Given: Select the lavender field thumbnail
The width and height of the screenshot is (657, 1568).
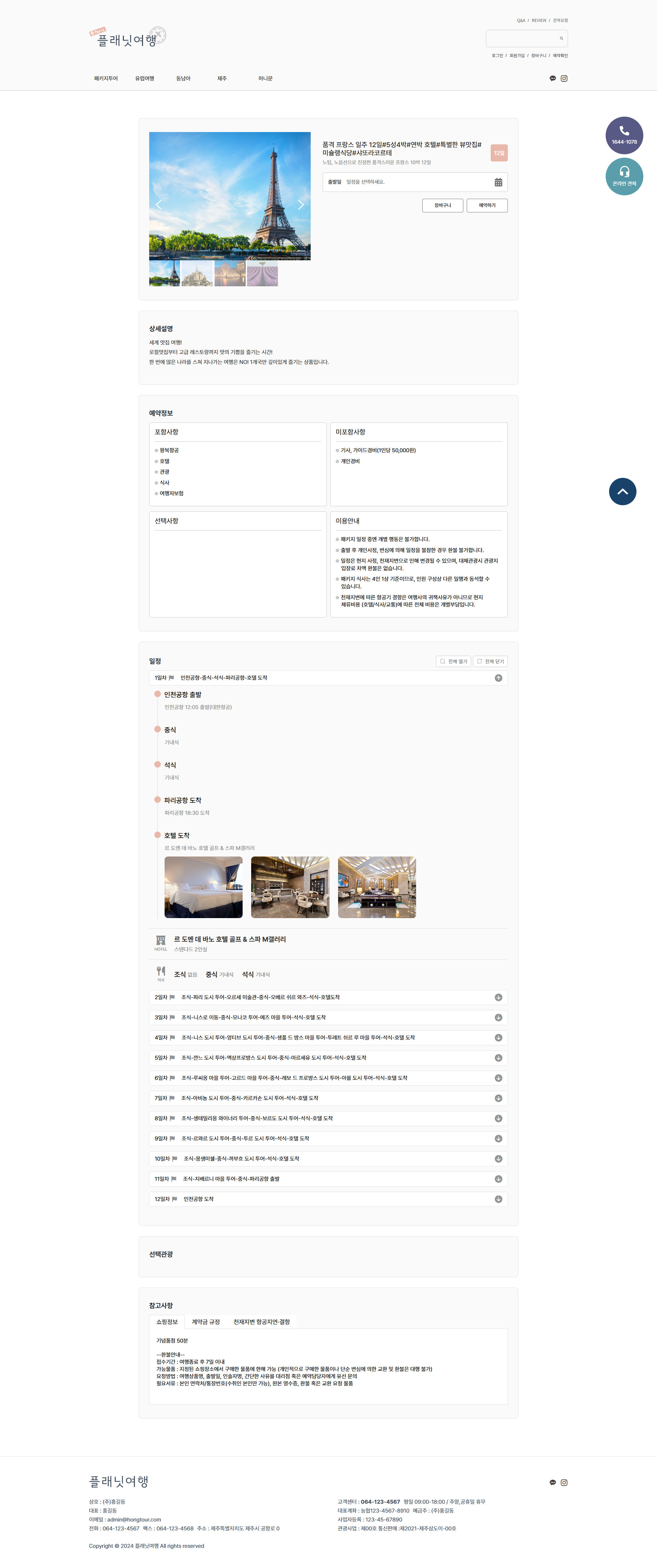Looking at the screenshot, I should pos(262,274).
